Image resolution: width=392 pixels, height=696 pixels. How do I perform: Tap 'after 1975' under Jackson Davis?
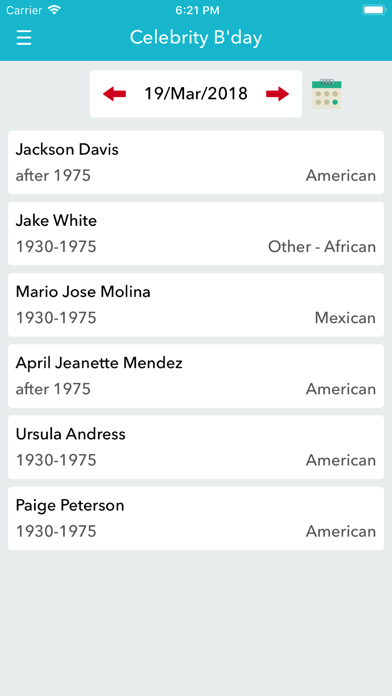(53, 175)
